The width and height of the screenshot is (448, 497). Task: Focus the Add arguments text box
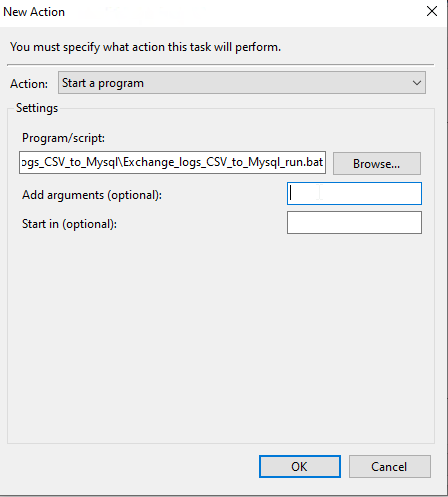pos(354,193)
